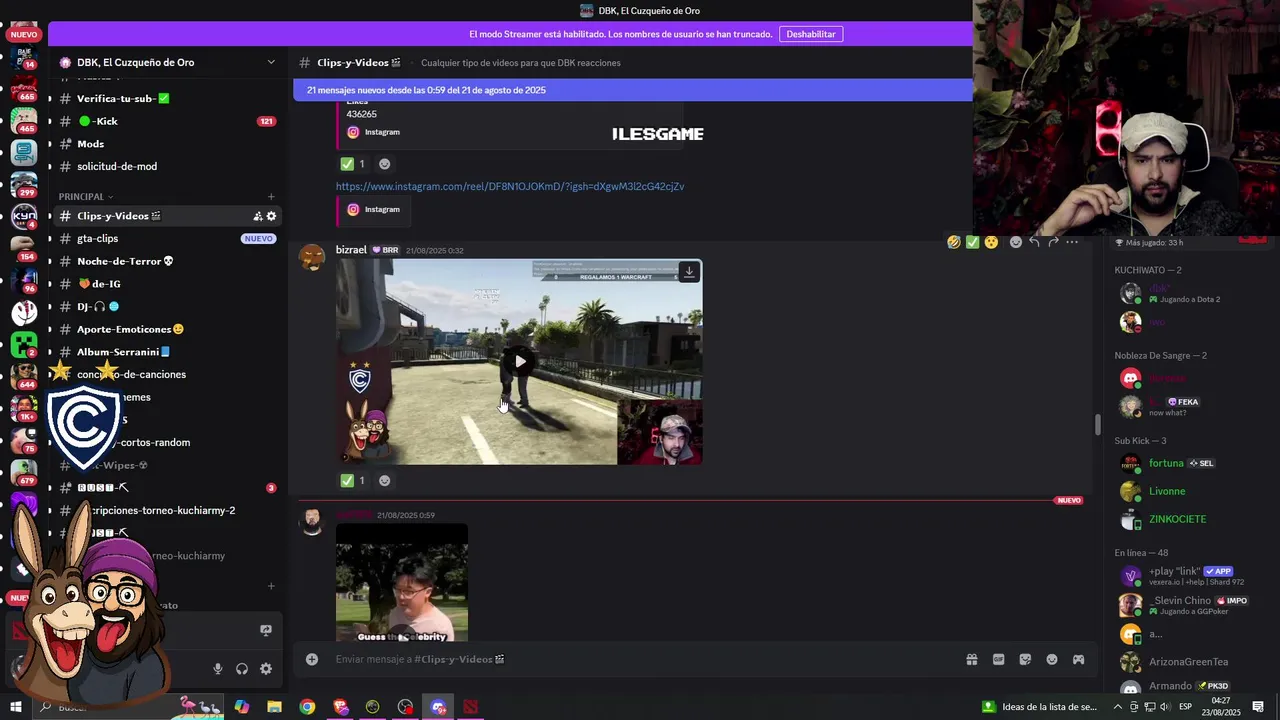Select the Minecraft creeper server icon
The height and width of the screenshot is (720, 1280).
point(24,345)
